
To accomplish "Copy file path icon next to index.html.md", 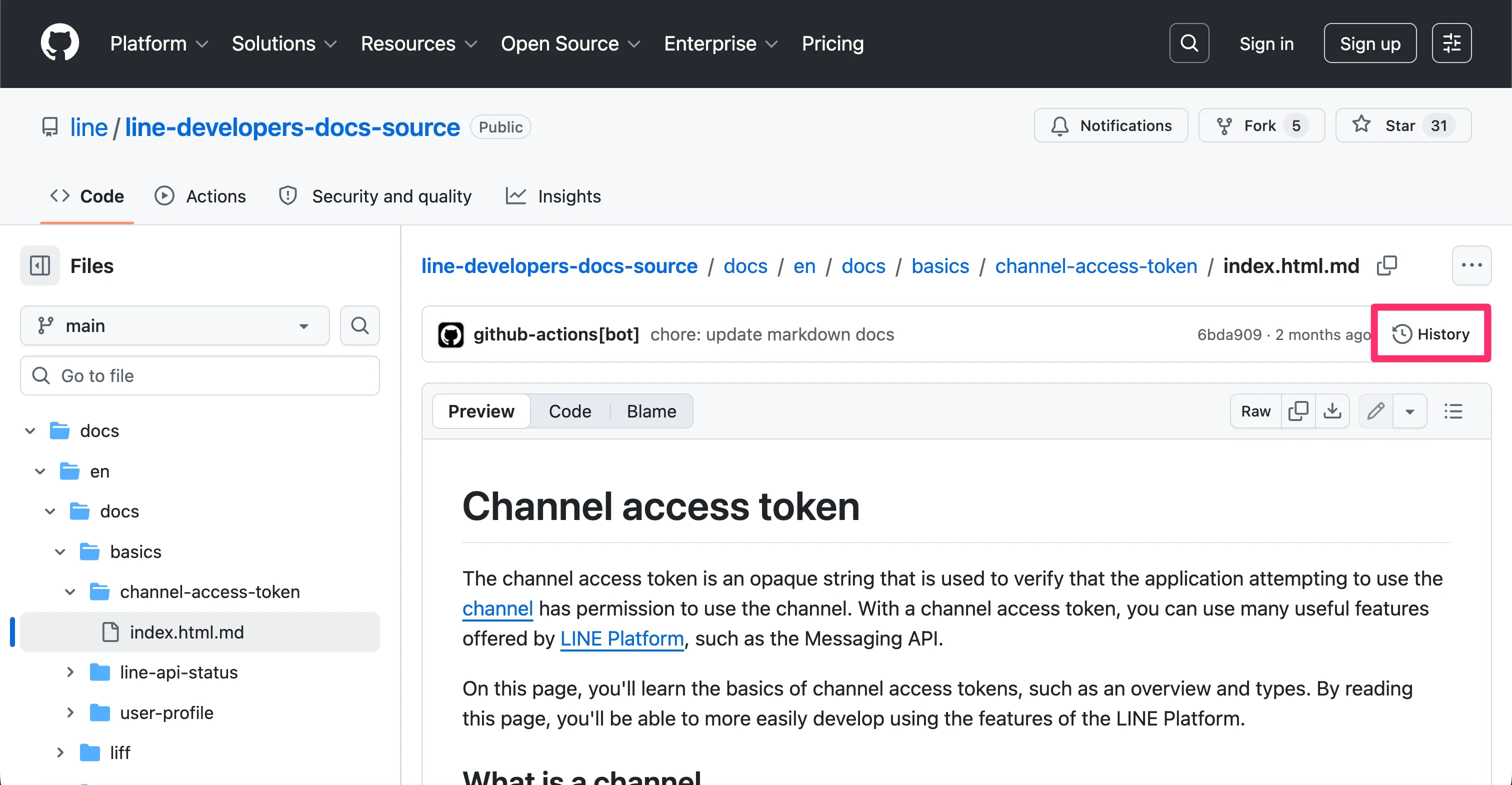I will coord(1386,265).
